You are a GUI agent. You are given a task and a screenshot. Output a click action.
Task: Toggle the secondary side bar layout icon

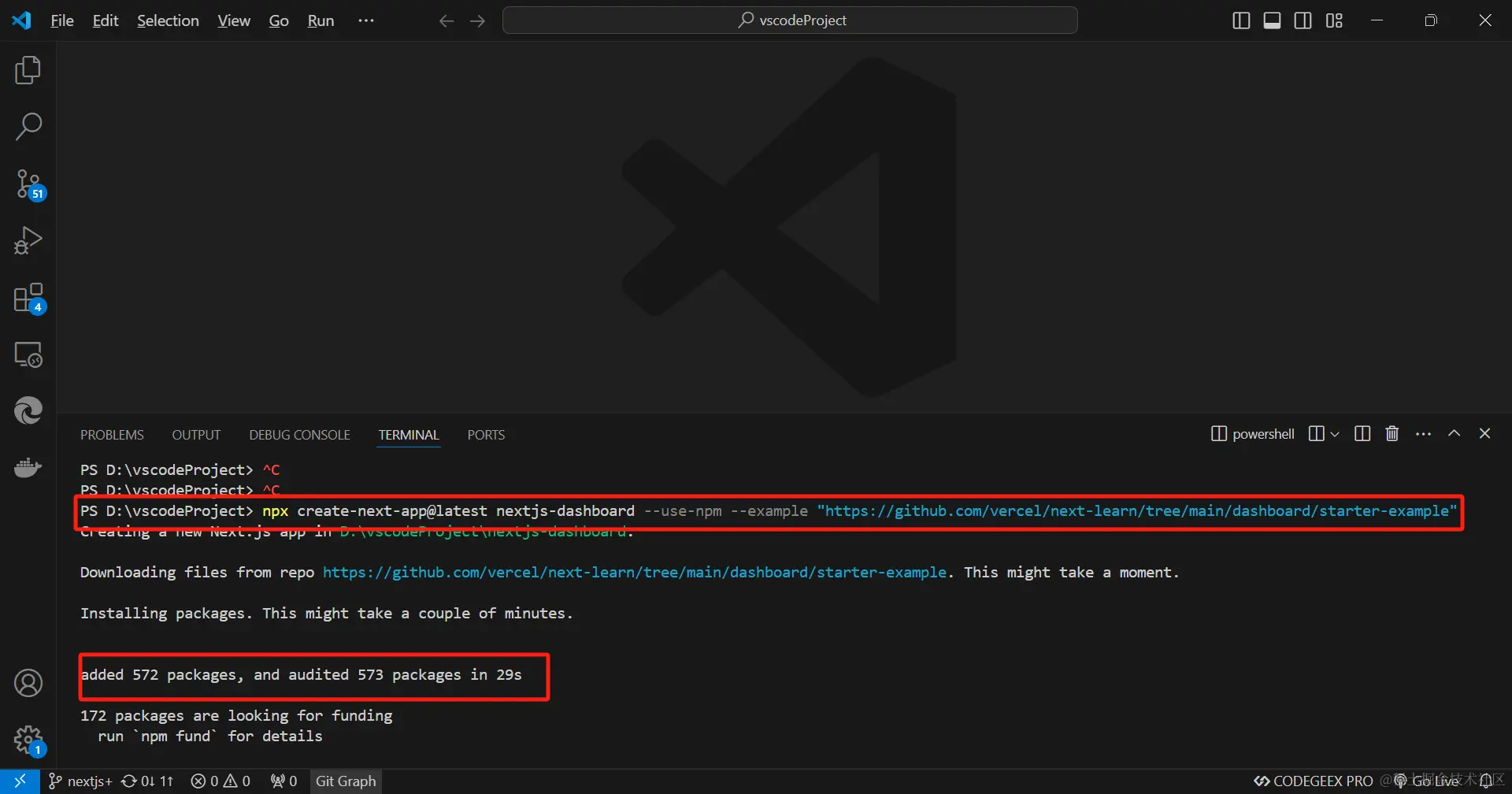[x=1303, y=20]
